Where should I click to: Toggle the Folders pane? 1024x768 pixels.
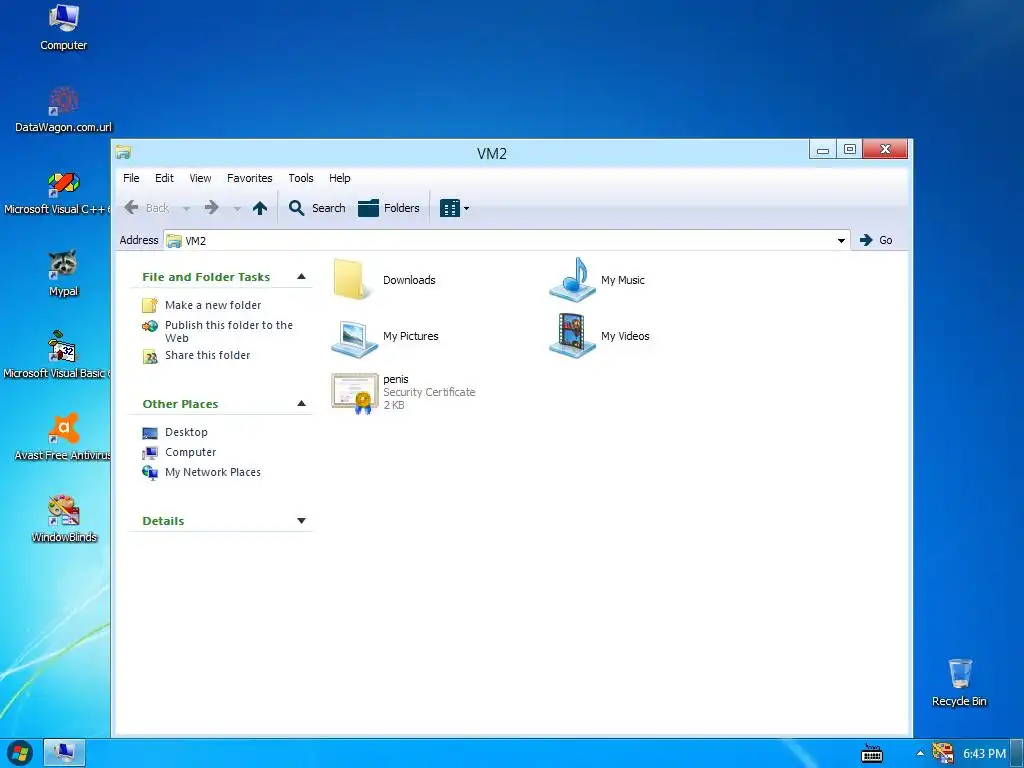389,208
